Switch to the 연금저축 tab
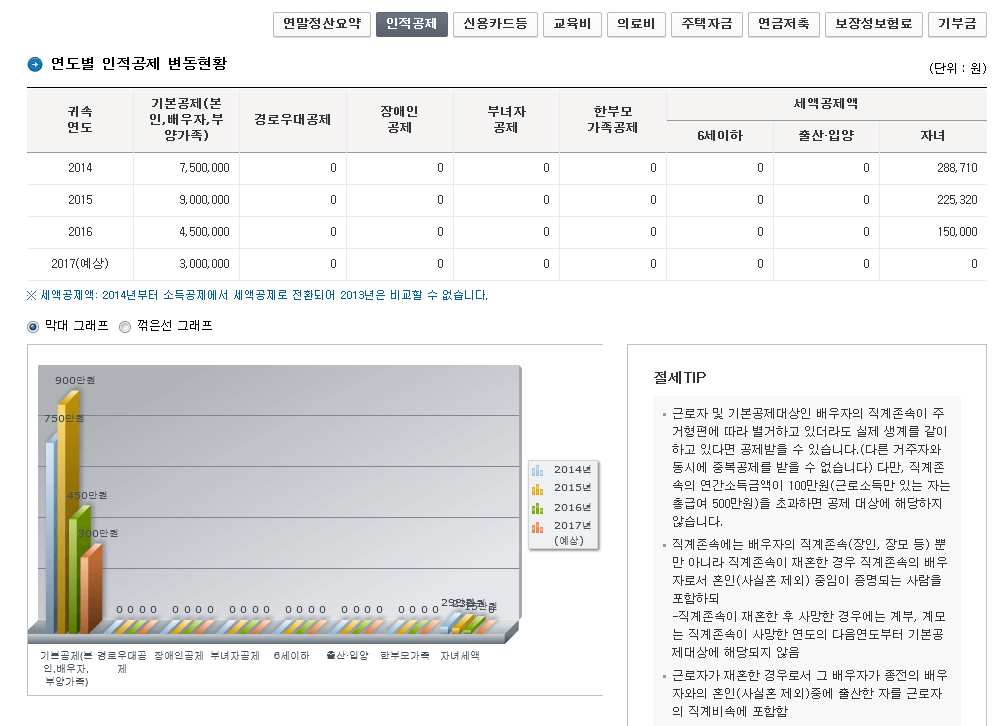The image size is (1001, 726). [783, 24]
